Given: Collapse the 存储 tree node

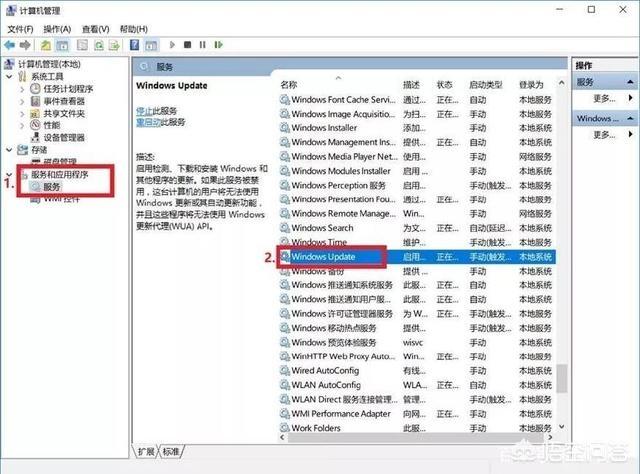Looking at the screenshot, I should 9,150.
